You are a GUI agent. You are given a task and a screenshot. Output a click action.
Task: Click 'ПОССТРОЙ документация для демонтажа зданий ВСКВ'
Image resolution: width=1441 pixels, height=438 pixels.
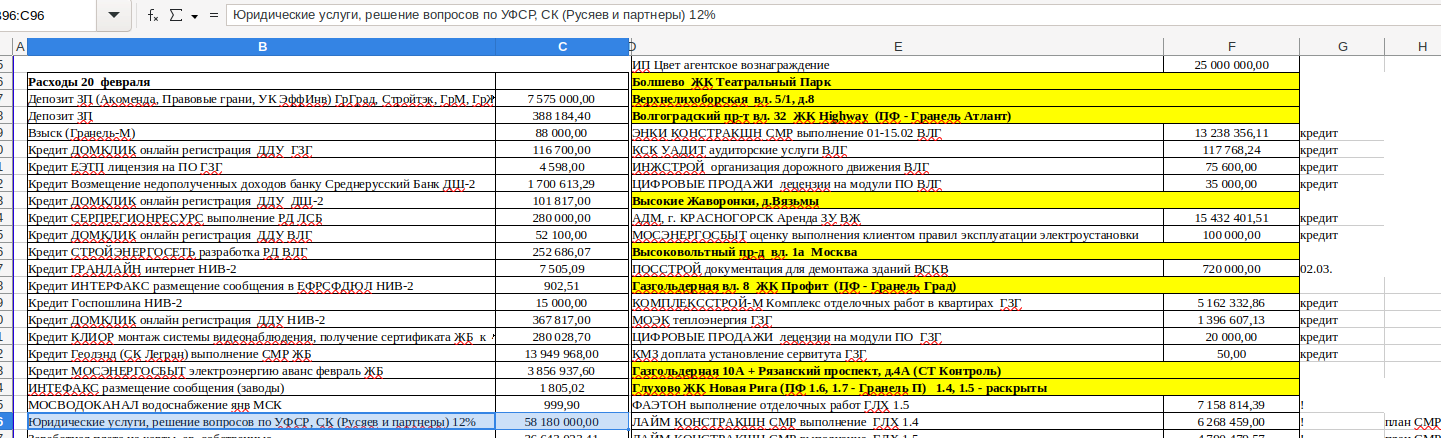[x=898, y=269]
